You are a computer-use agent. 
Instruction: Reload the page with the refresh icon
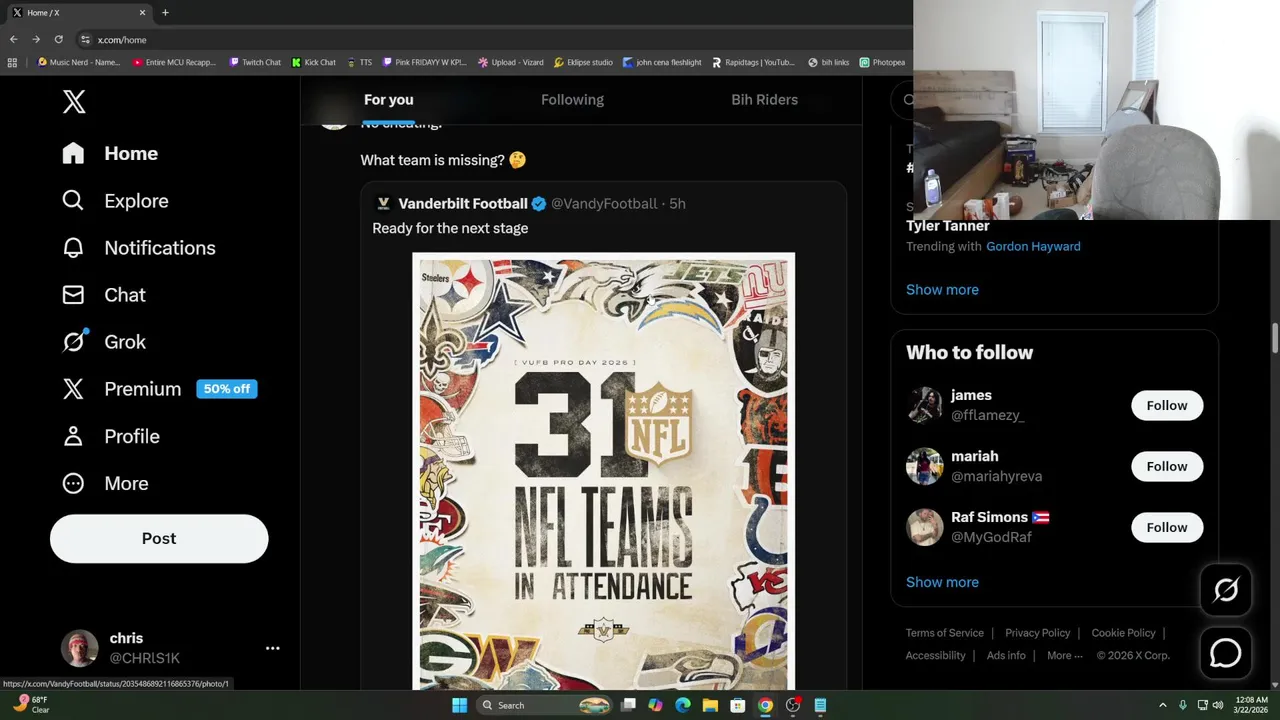(58, 39)
